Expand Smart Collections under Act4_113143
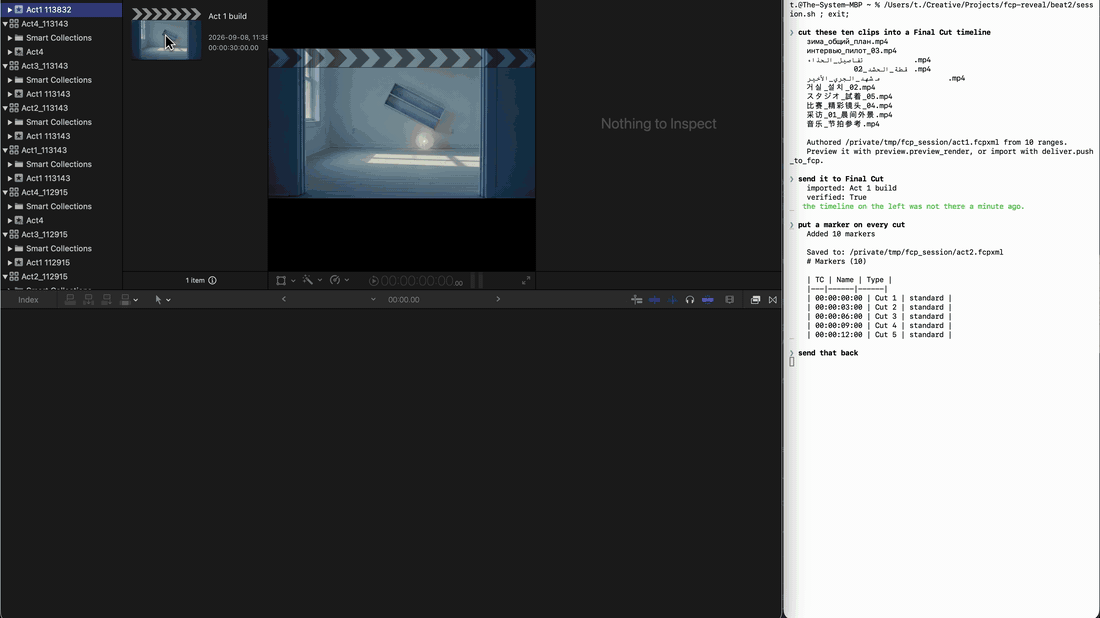The width and height of the screenshot is (1100, 618). [10, 38]
